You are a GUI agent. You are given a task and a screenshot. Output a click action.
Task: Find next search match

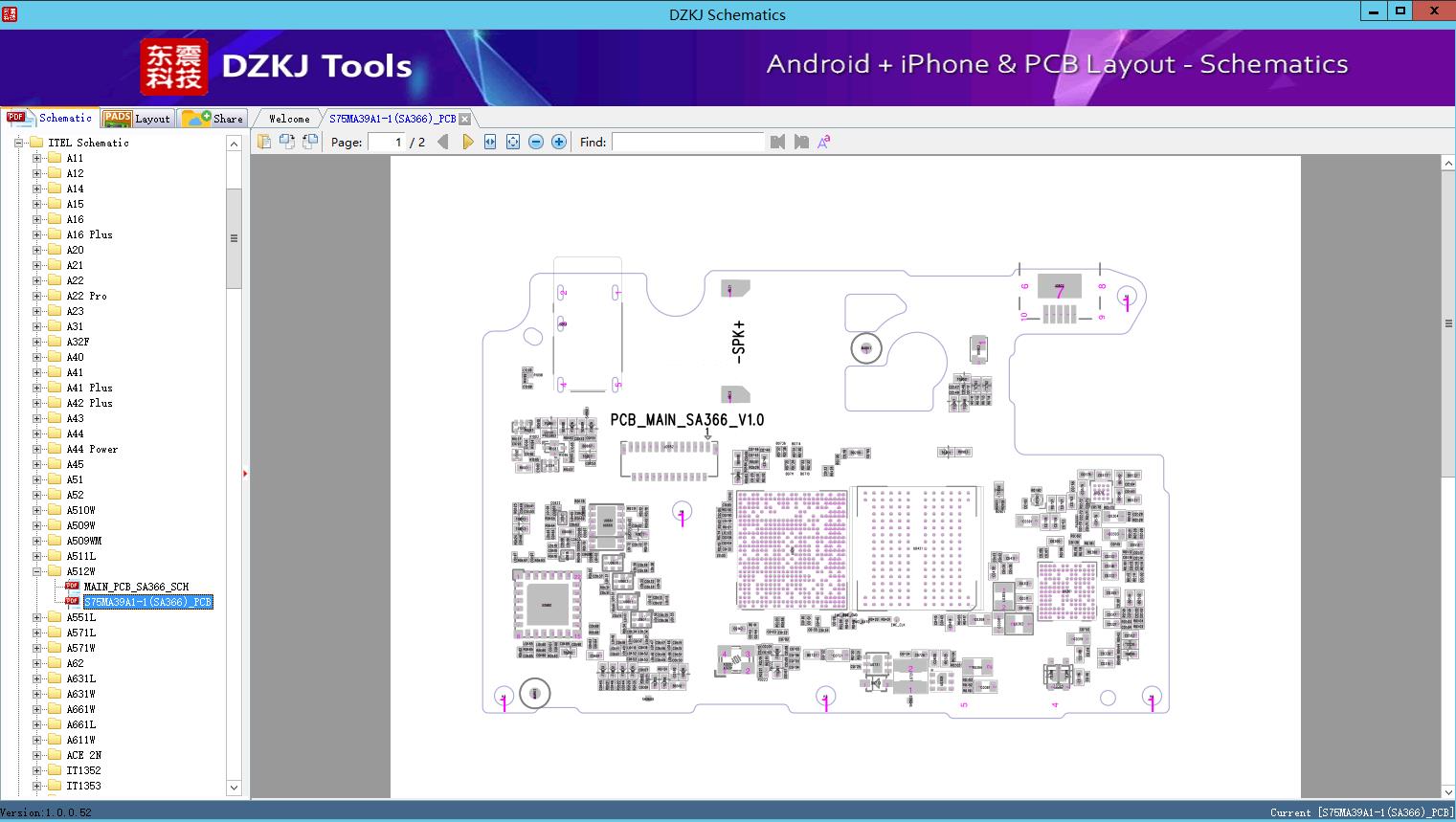(x=801, y=142)
